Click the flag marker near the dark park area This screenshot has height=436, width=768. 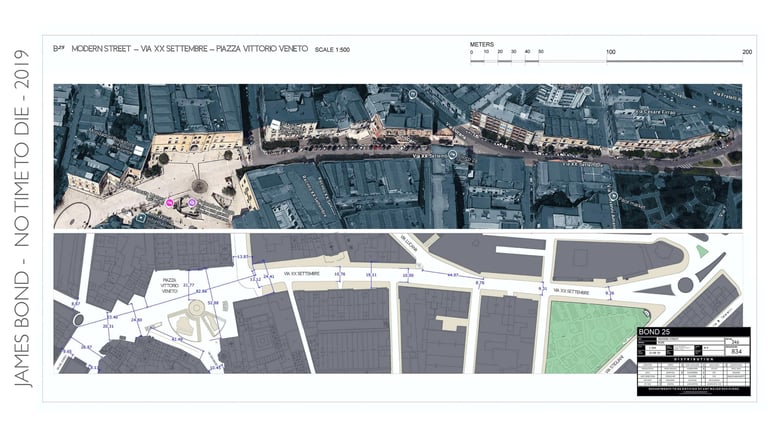click(x=614, y=196)
